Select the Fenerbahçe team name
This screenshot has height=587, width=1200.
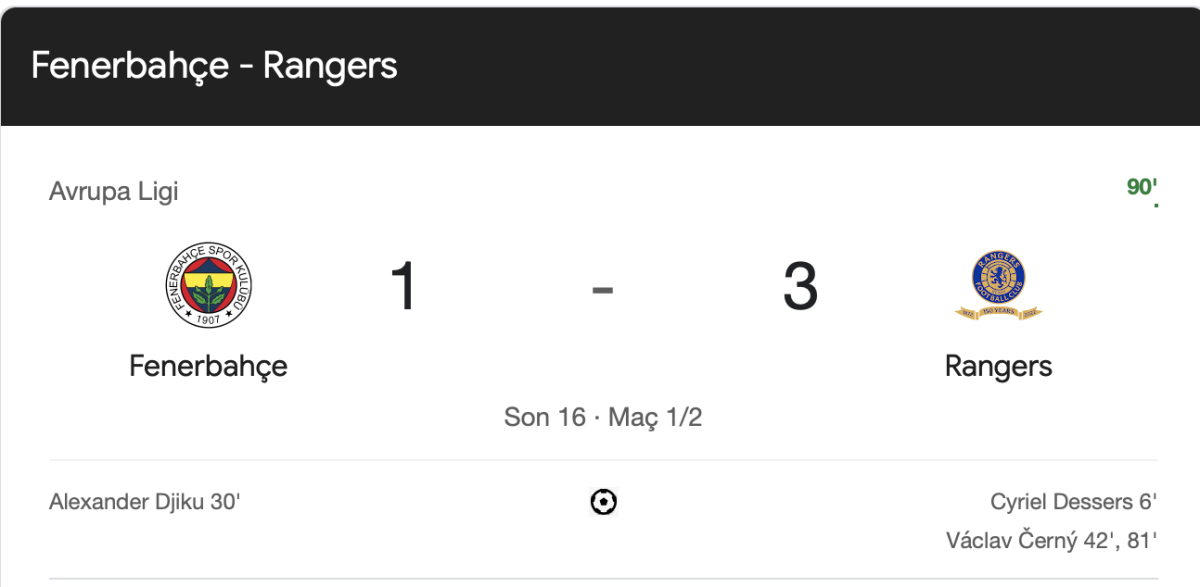point(208,366)
